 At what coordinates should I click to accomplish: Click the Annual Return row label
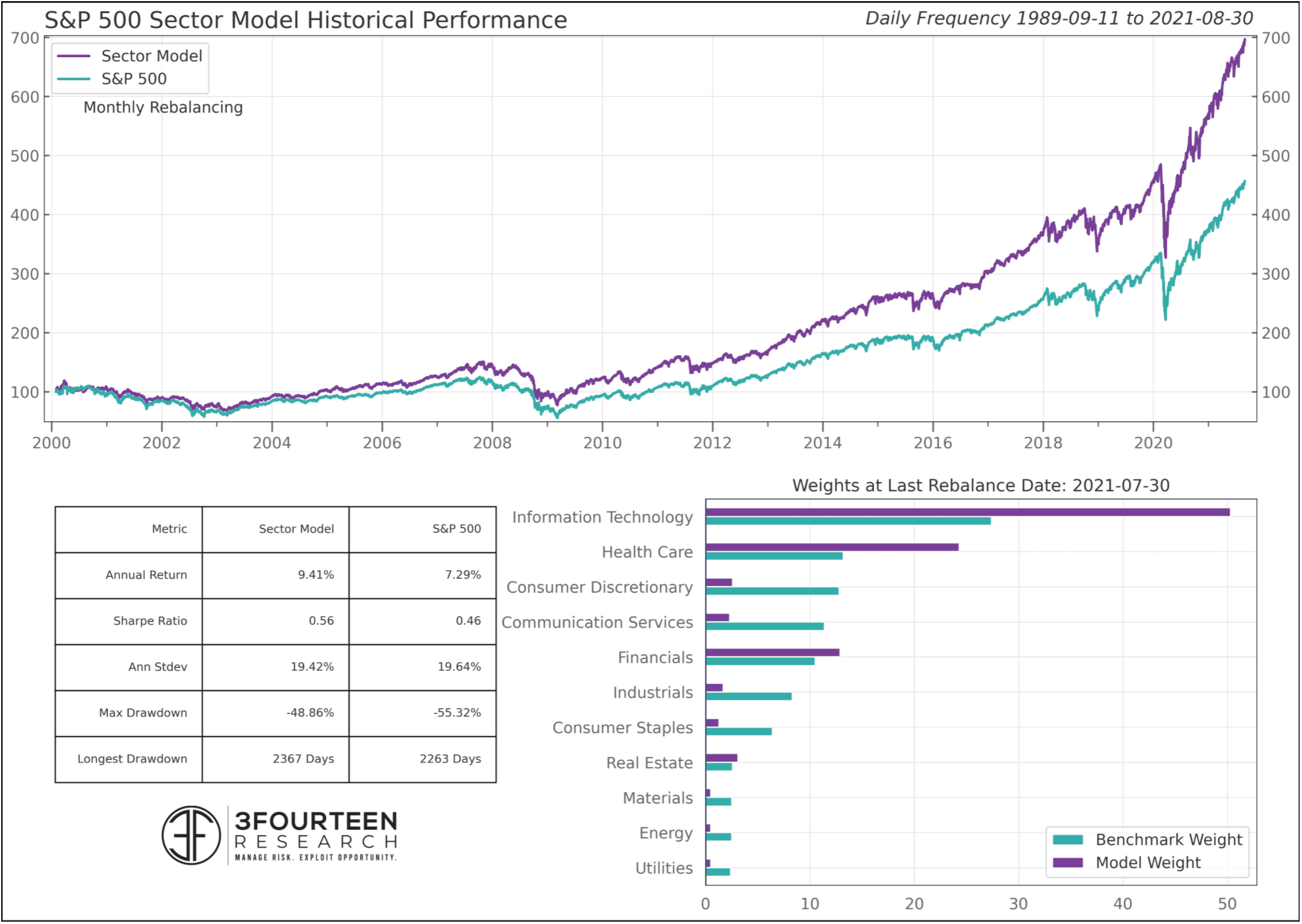pos(146,575)
